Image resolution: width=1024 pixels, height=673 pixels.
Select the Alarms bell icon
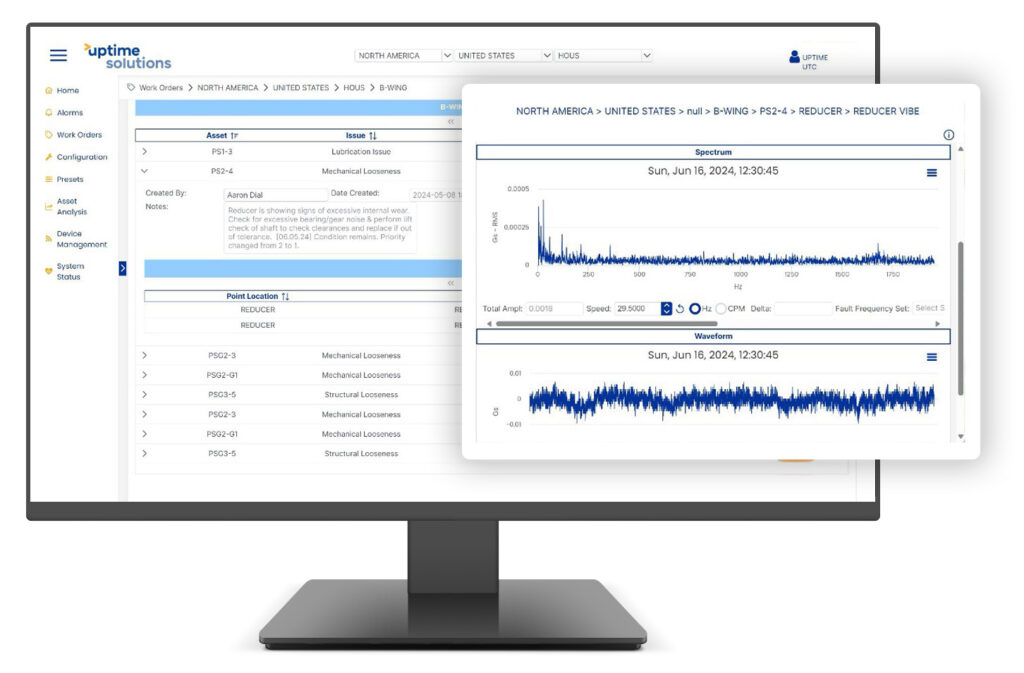(x=47, y=112)
